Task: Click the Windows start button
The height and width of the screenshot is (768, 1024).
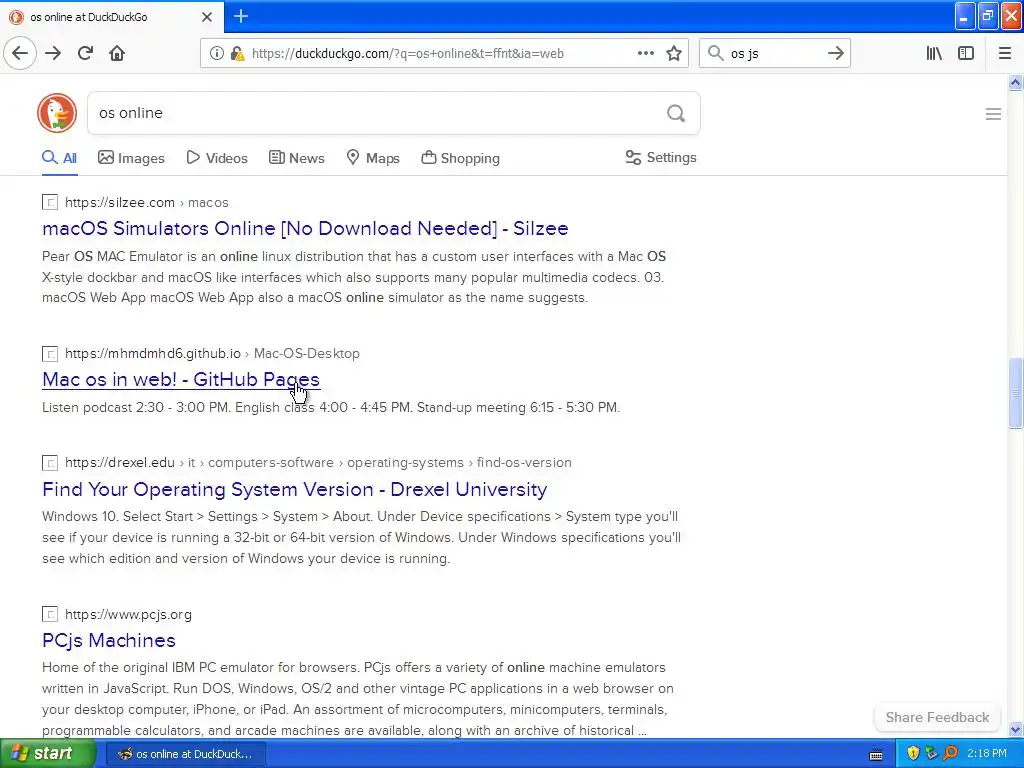Action: coord(48,754)
